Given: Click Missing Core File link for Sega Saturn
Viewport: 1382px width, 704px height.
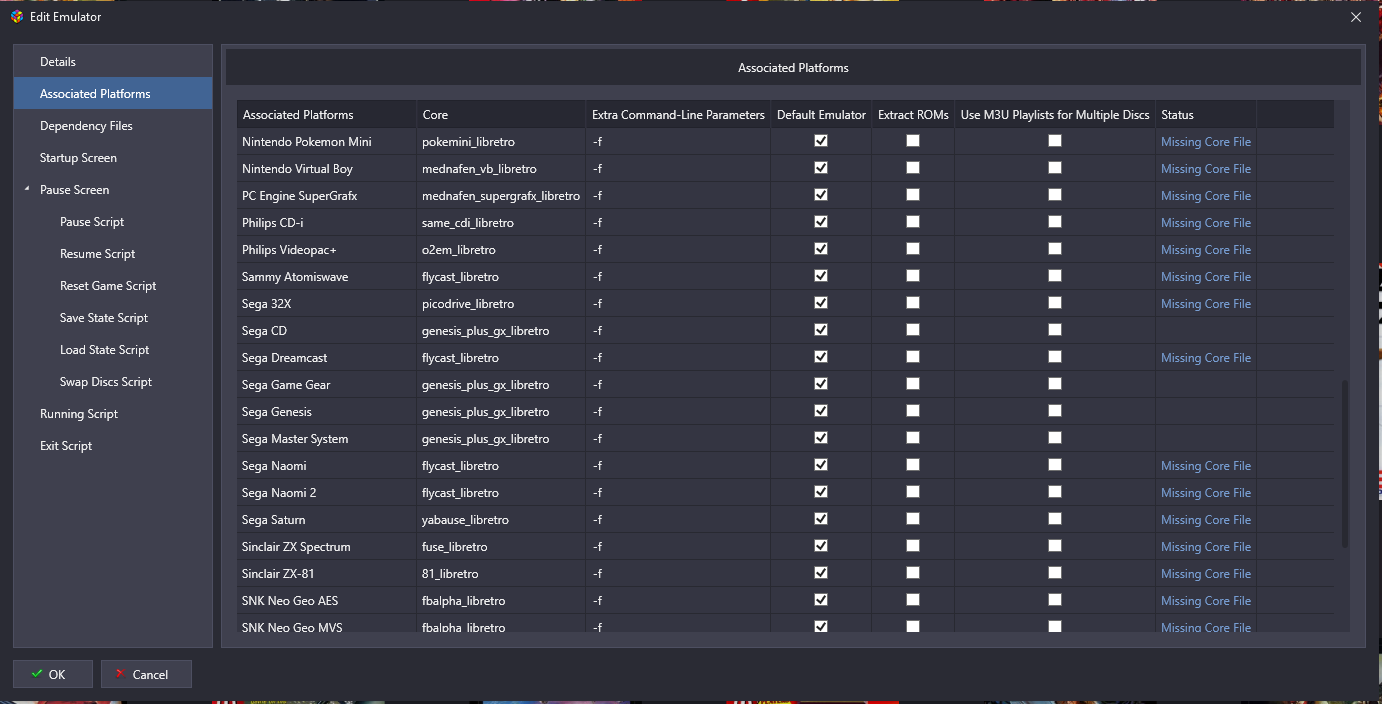Looking at the screenshot, I should tap(1206, 520).
